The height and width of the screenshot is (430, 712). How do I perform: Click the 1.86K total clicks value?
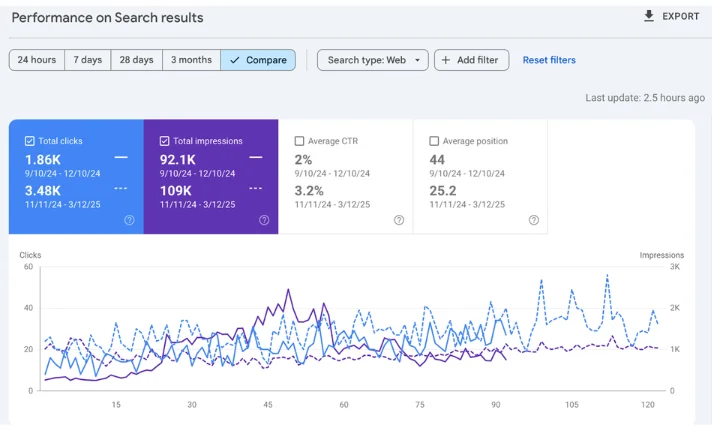pyautogui.click(x=43, y=159)
